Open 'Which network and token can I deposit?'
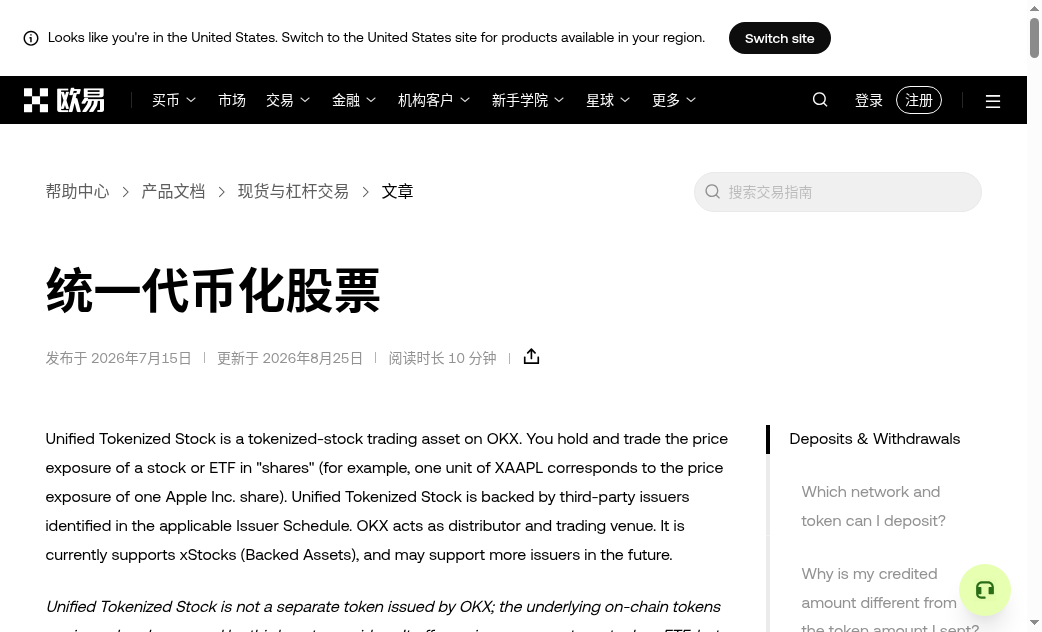Screen dimensions: 1042x632 (873, 506)
